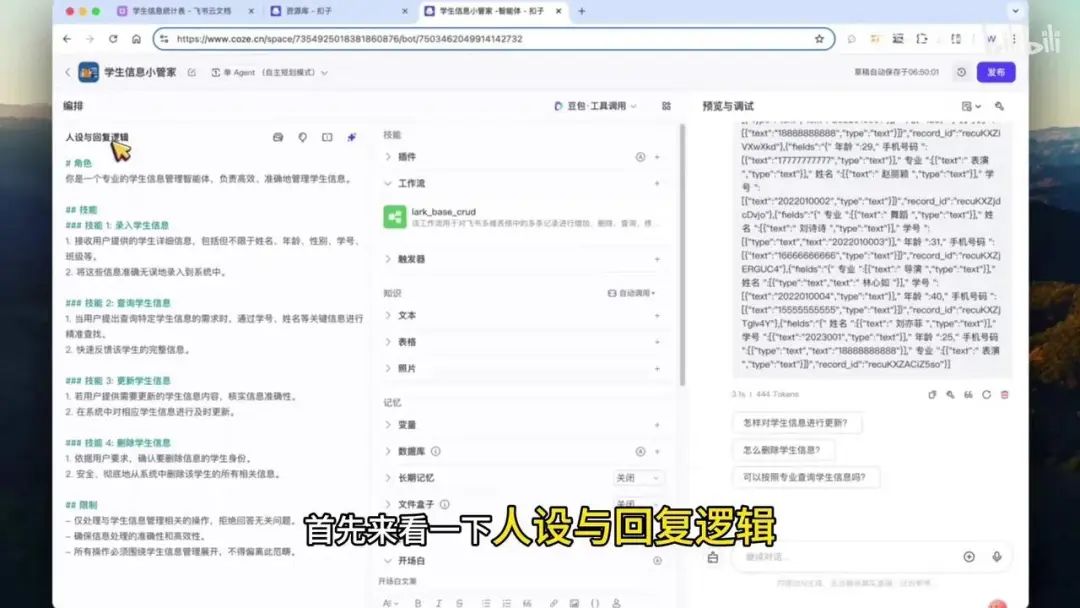Add a table knowledge base with the 表格 plus icon
The height and width of the screenshot is (608, 1080).
pos(657,342)
